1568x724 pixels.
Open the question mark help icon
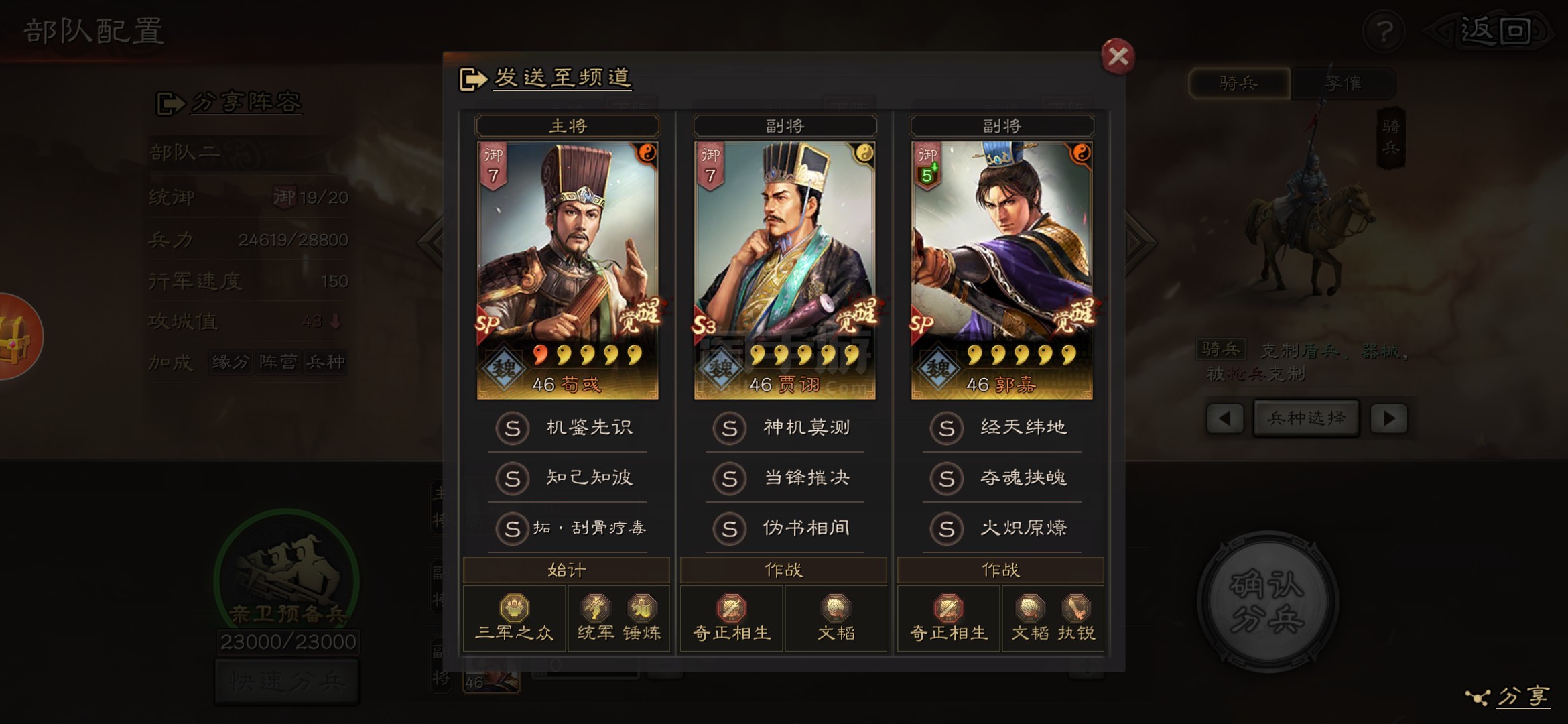[1384, 31]
